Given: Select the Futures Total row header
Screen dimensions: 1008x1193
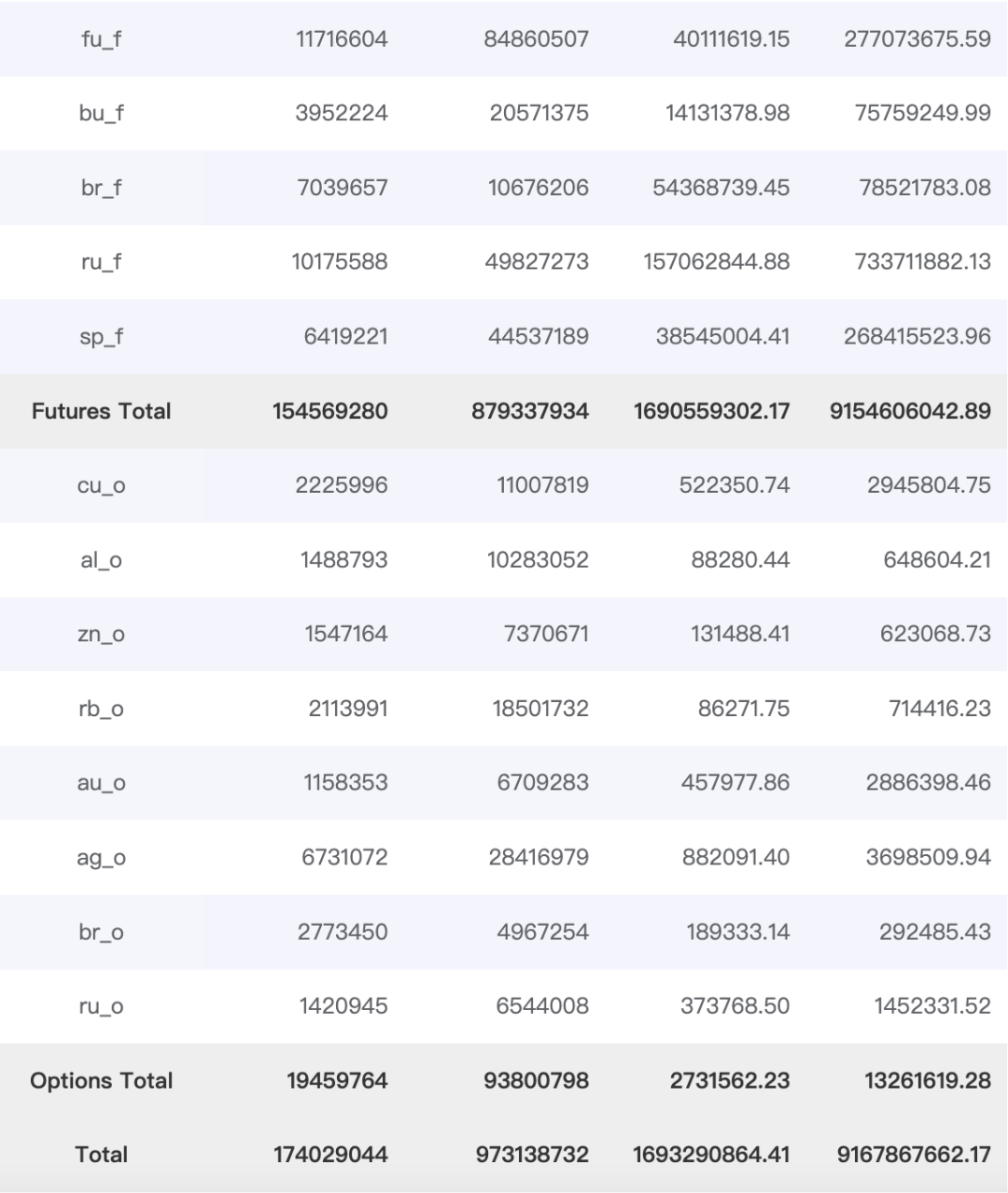Looking at the screenshot, I should pyautogui.click(x=101, y=412).
